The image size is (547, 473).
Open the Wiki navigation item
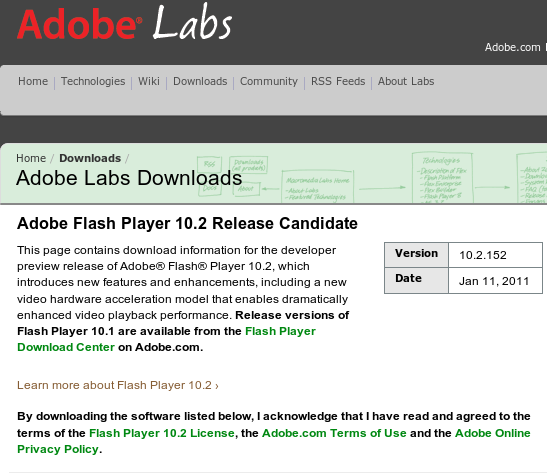pos(149,81)
